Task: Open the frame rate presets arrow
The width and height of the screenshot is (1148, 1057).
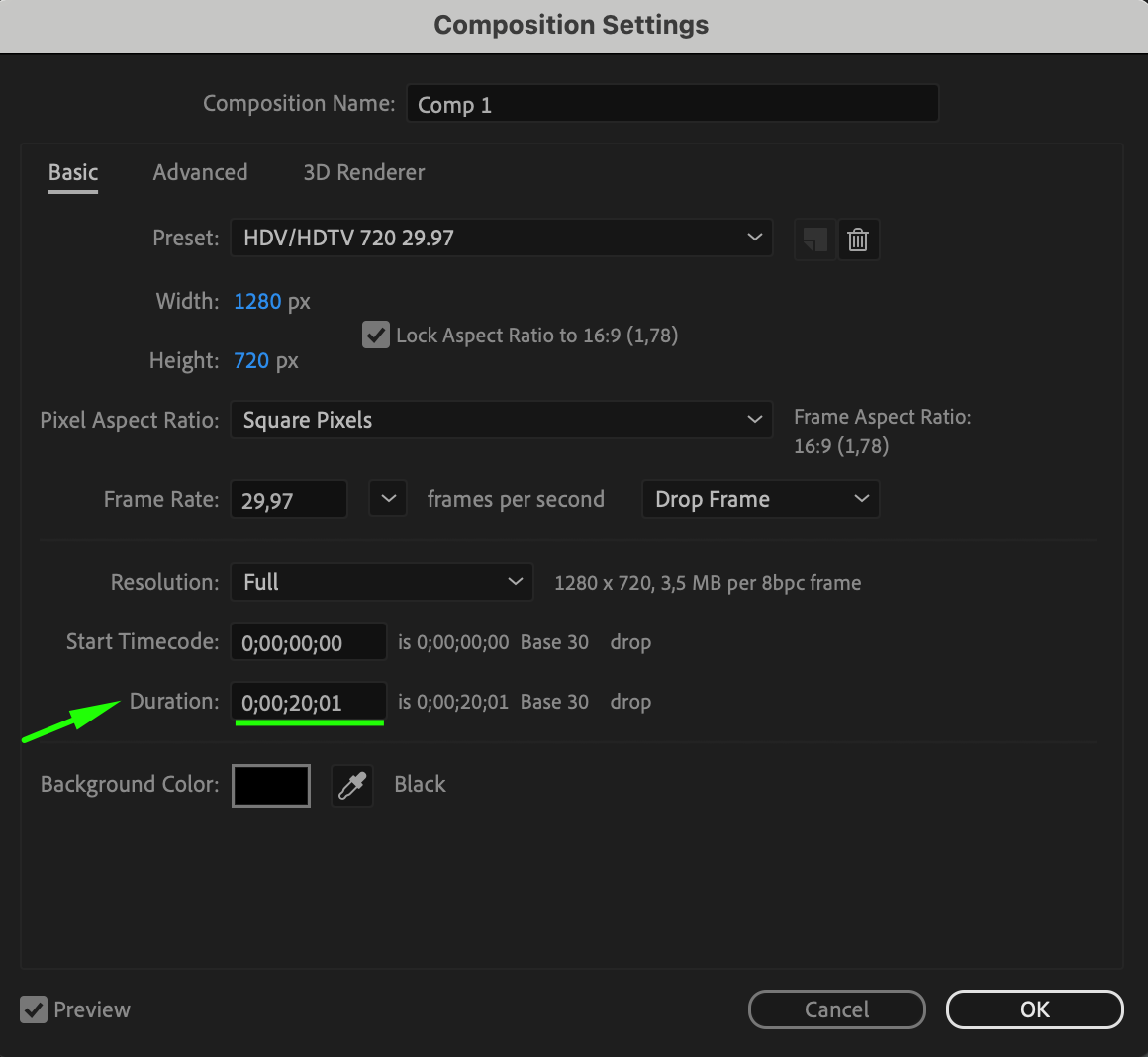Action: tap(388, 499)
